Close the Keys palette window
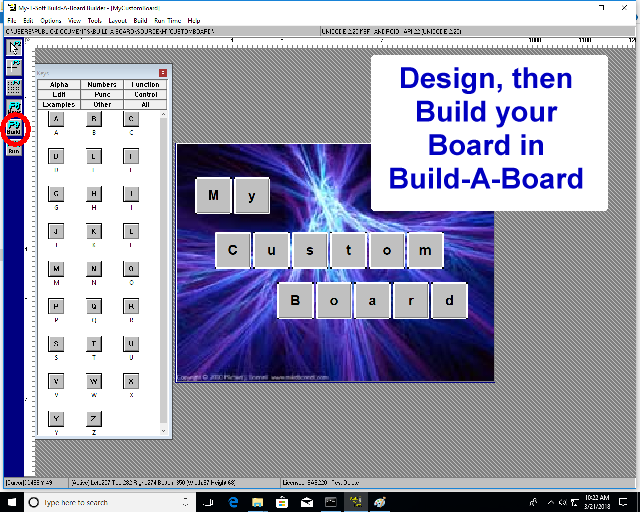The height and width of the screenshot is (512, 640). coord(163,73)
